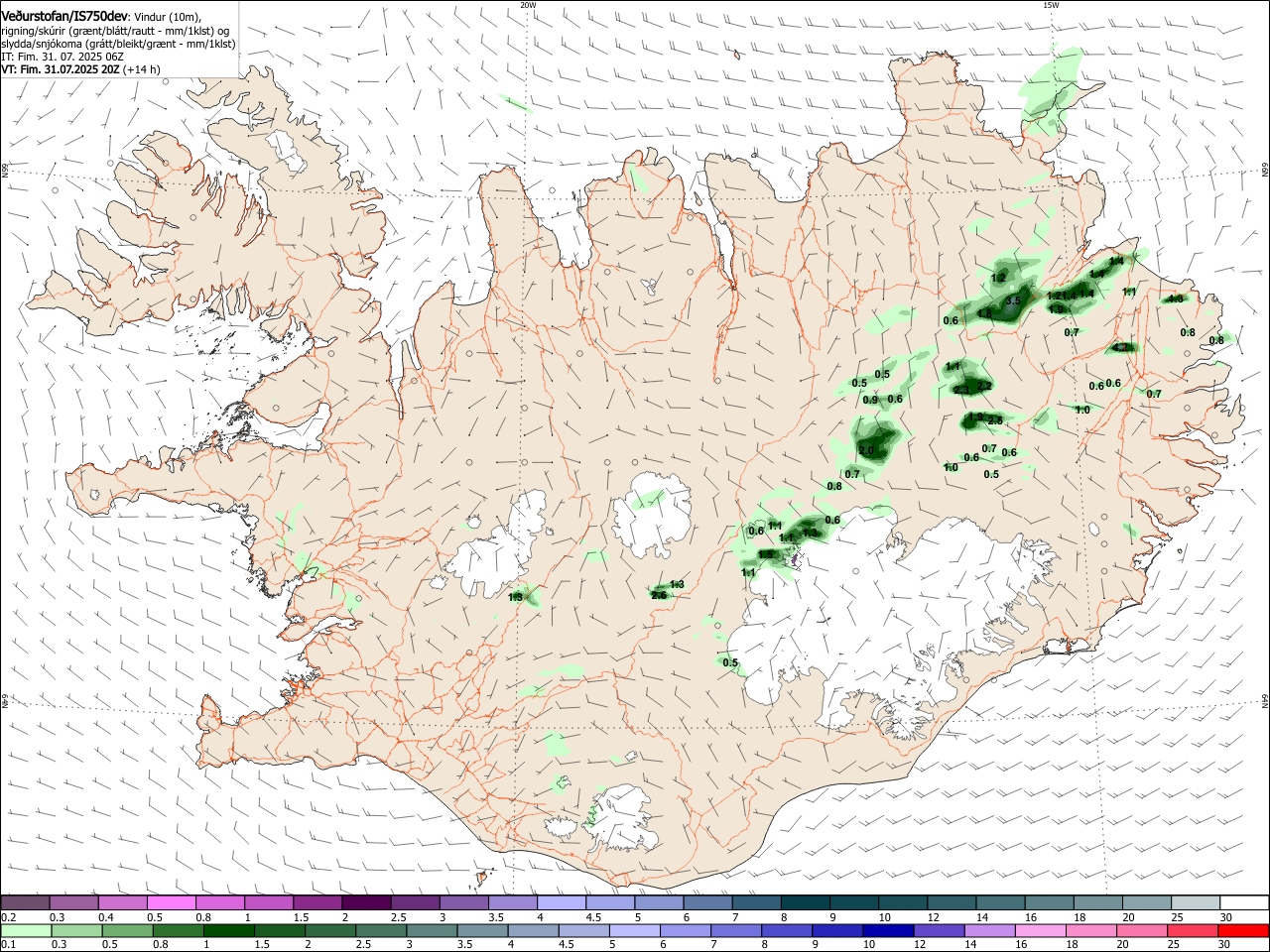Select bright red lower legend swatch at 30
Image resolution: width=1270 pixels, height=952 pixels.
(x=1244, y=930)
